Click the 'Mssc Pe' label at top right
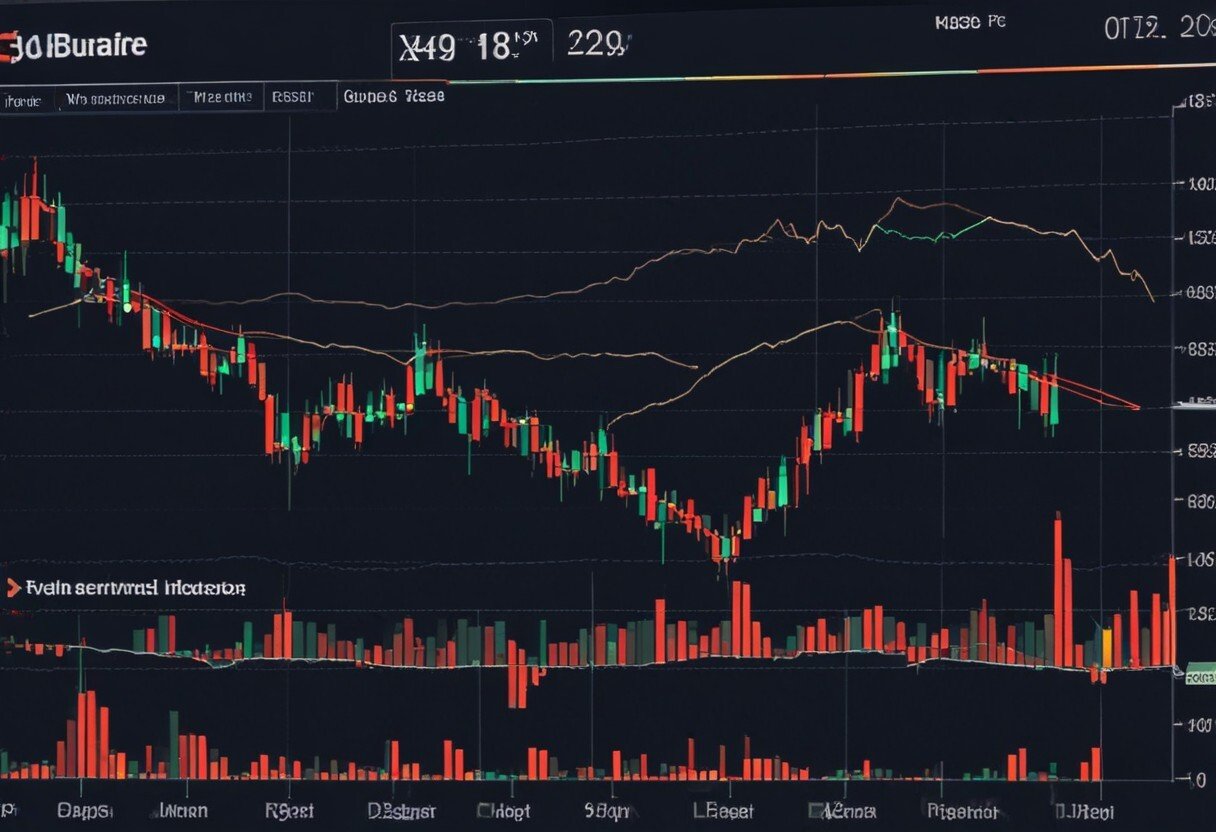This screenshot has width=1216, height=832. pyautogui.click(x=970, y=23)
